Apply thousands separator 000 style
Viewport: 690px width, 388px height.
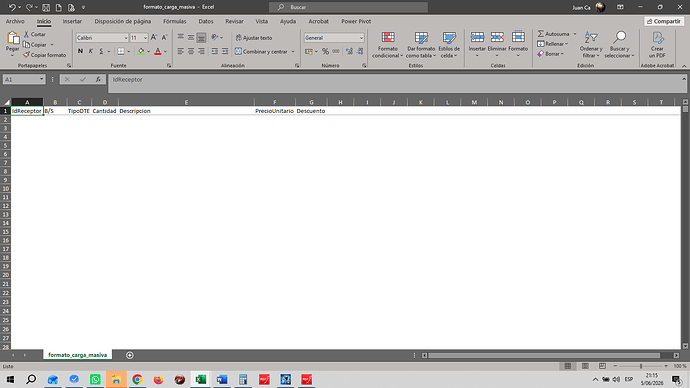336,51
